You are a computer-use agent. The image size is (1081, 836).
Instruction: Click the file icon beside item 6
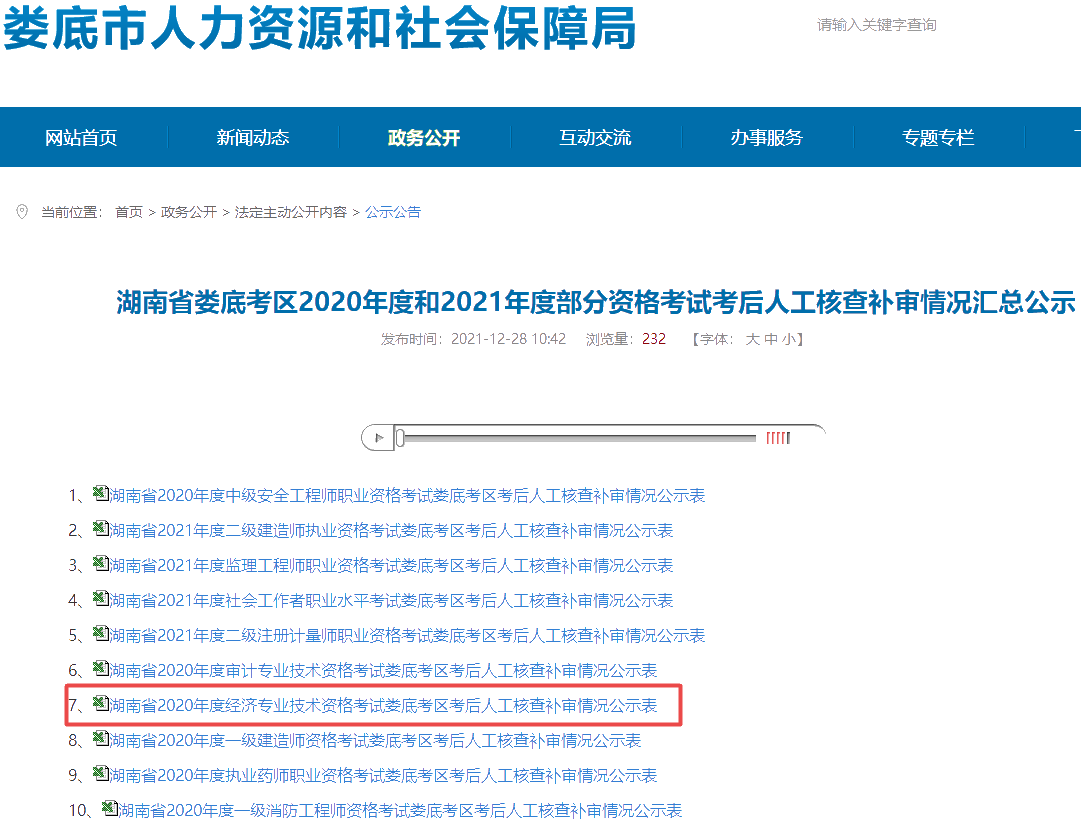(x=100, y=669)
